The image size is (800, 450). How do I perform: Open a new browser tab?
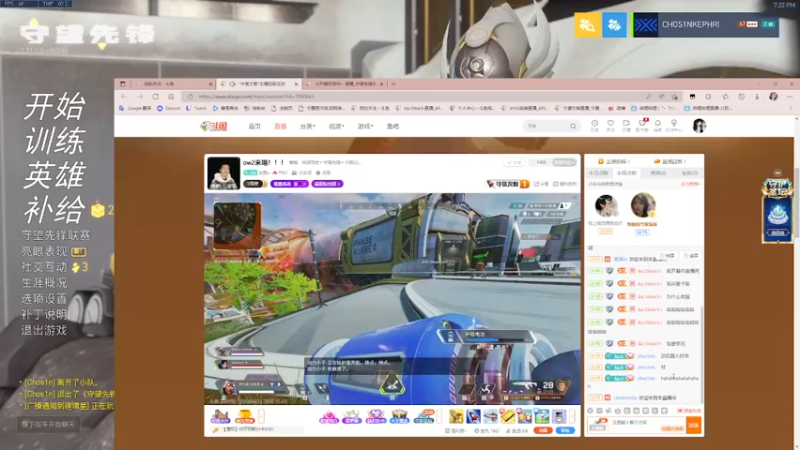coord(393,84)
